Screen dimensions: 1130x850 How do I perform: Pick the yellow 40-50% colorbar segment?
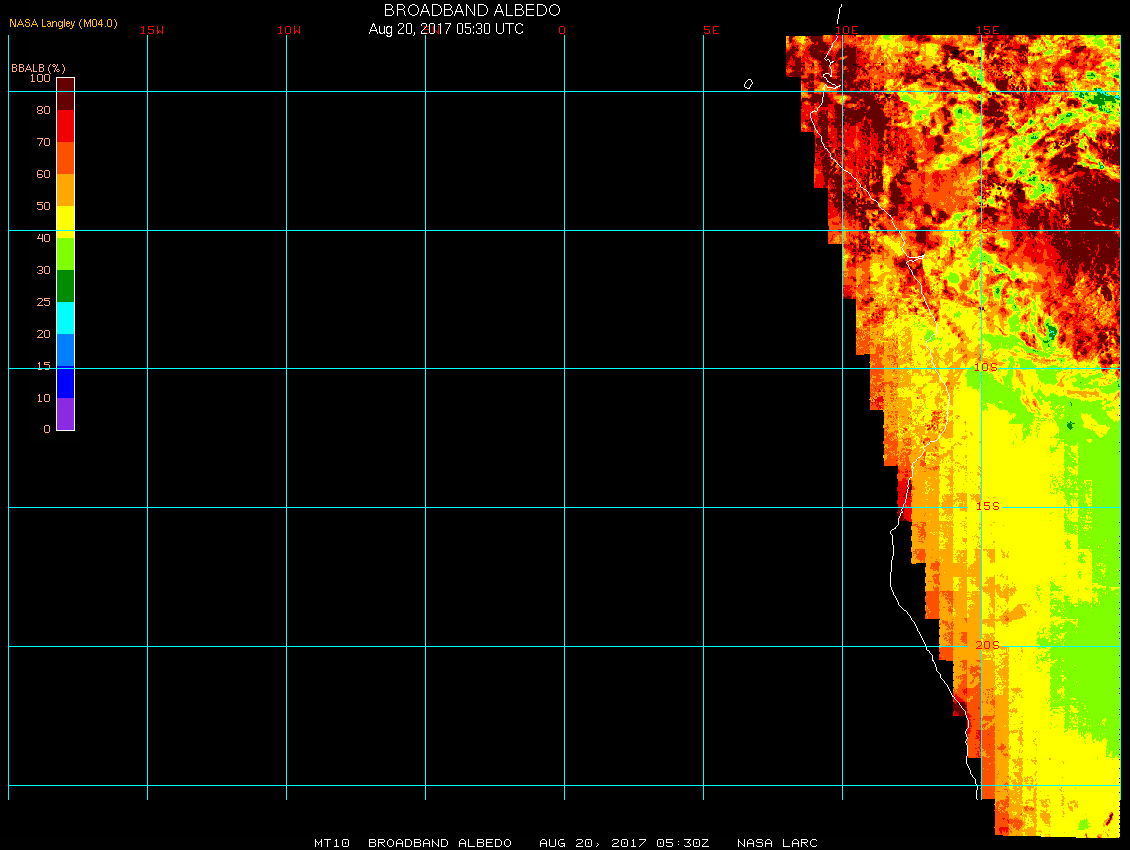(x=65, y=221)
